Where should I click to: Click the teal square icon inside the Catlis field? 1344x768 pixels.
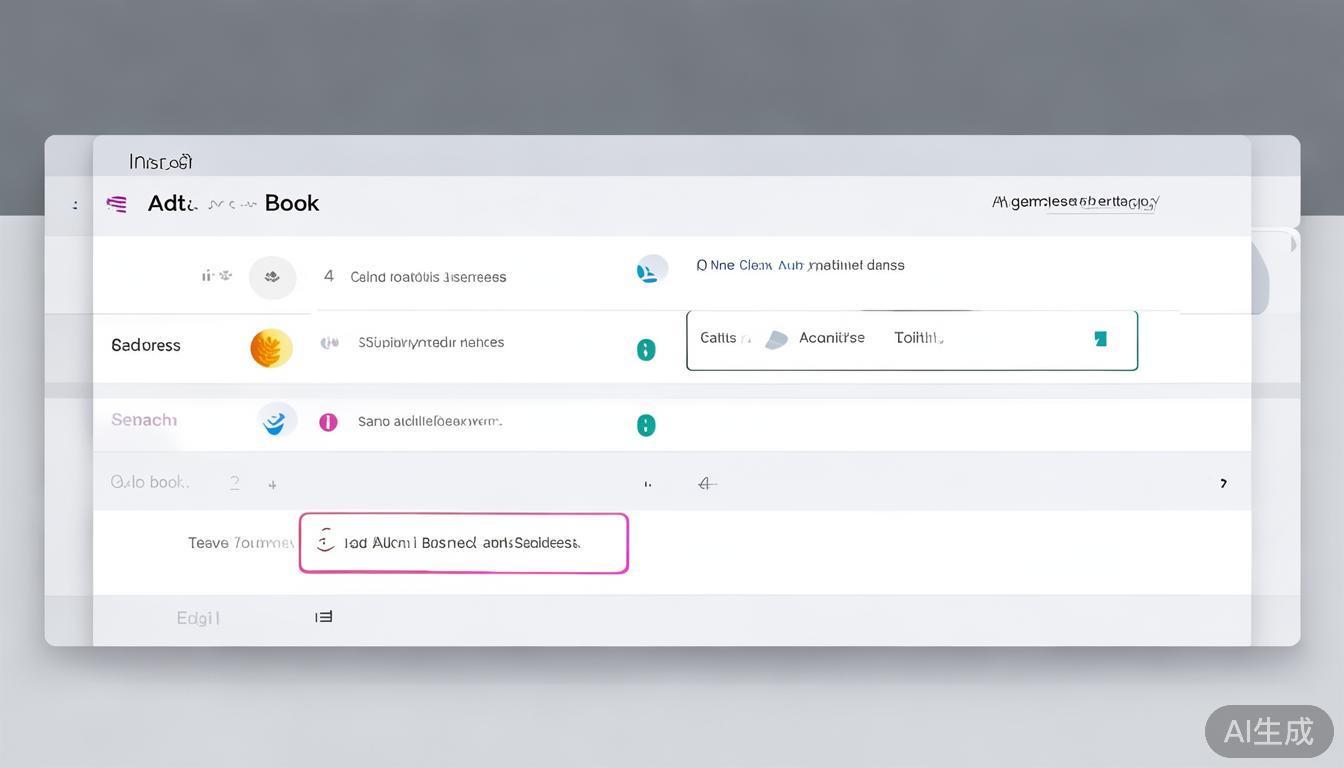coord(1100,339)
